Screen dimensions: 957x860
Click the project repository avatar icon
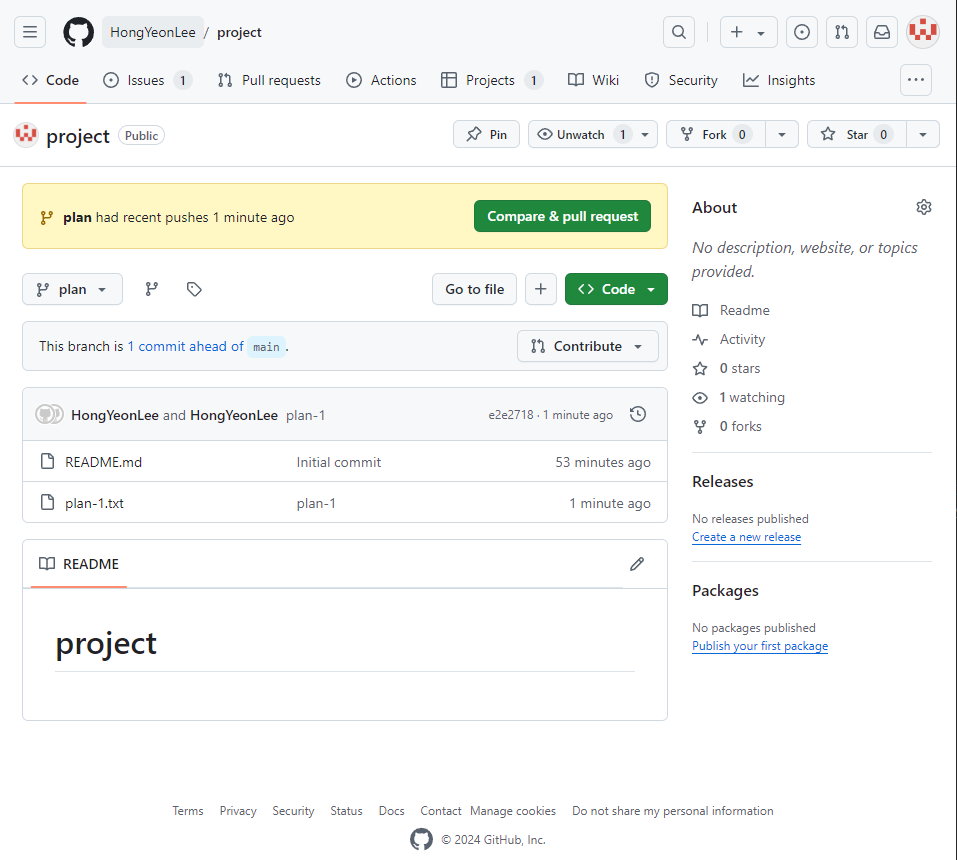26,135
